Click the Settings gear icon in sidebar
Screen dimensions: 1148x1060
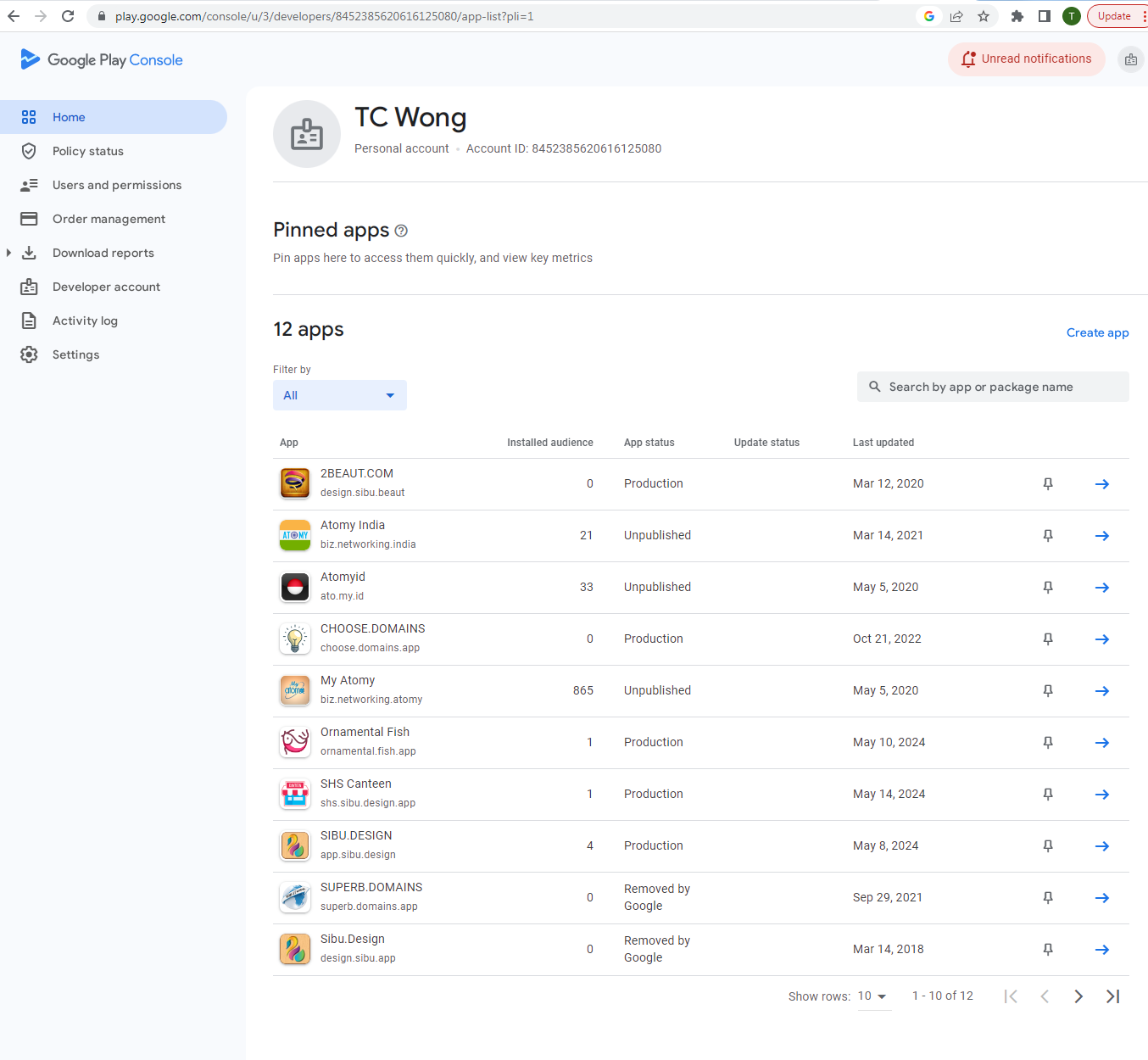coord(29,354)
